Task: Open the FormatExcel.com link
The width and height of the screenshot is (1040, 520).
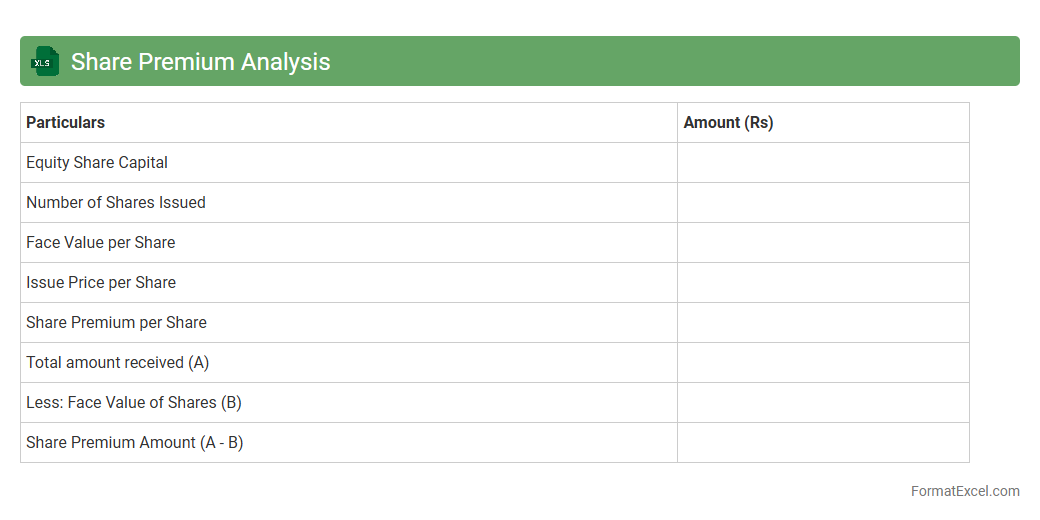Action: 965,491
